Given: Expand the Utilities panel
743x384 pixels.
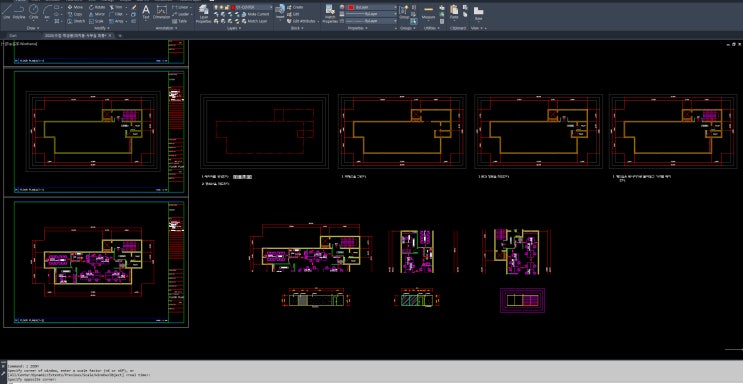Looking at the screenshot, I should 431,28.
